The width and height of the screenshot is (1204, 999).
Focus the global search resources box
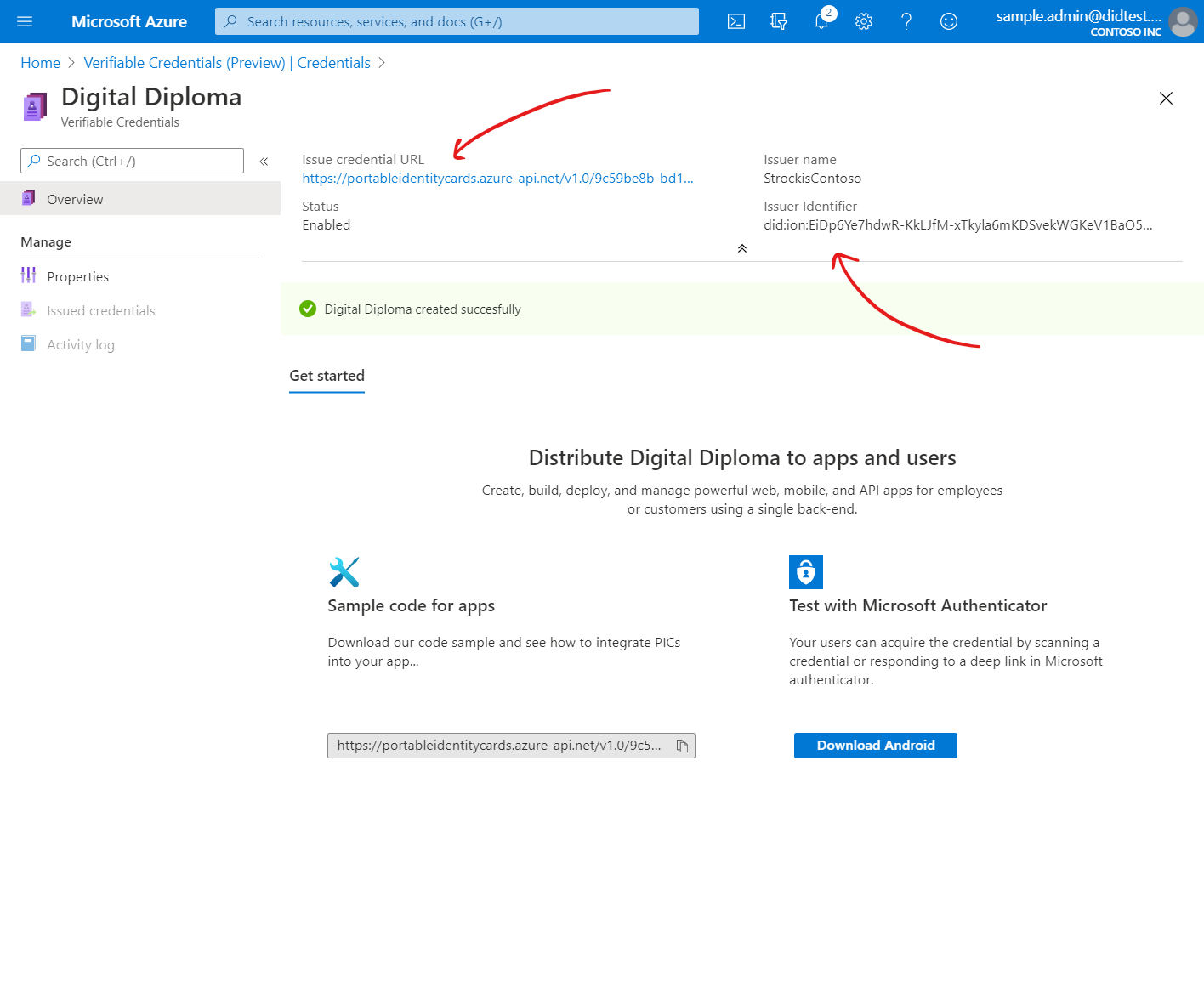click(x=457, y=21)
